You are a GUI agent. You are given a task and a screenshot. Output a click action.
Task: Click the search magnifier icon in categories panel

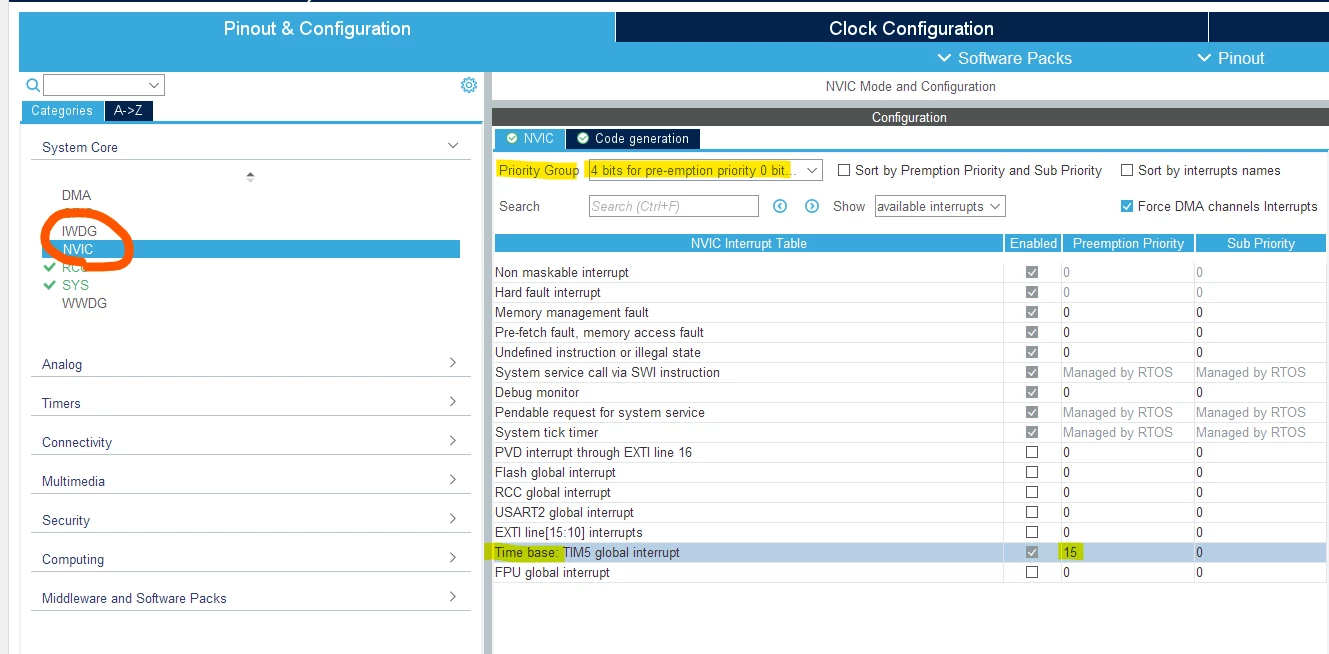coord(33,86)
